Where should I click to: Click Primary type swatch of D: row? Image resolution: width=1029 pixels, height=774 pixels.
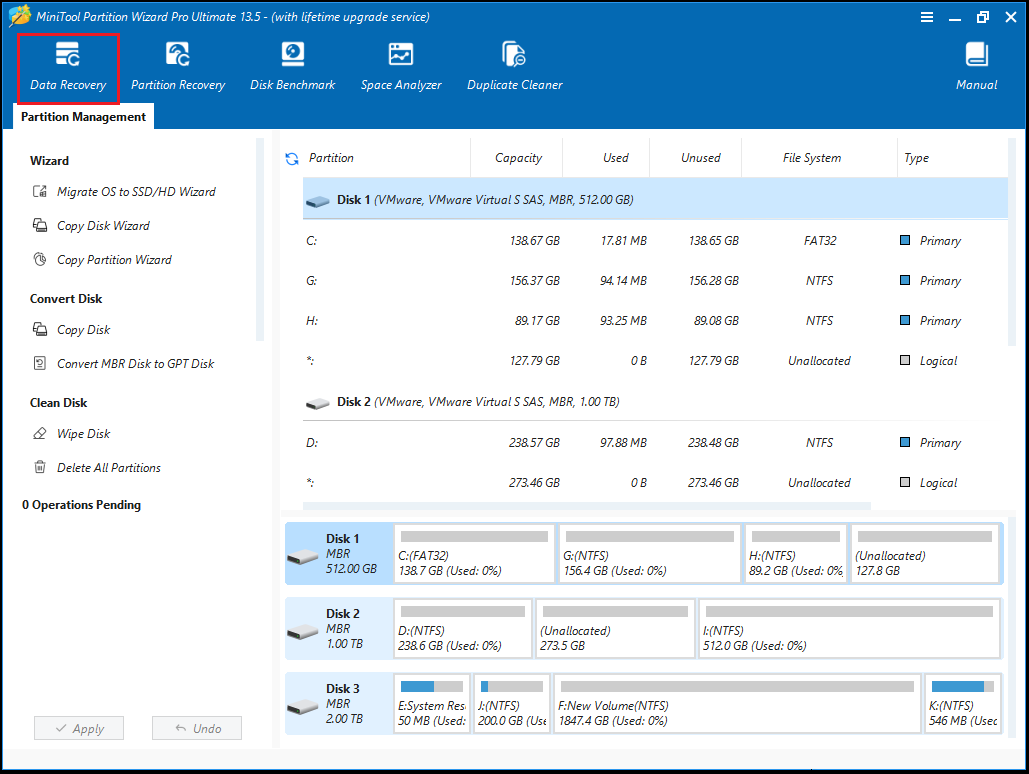(x=905, y=442)
